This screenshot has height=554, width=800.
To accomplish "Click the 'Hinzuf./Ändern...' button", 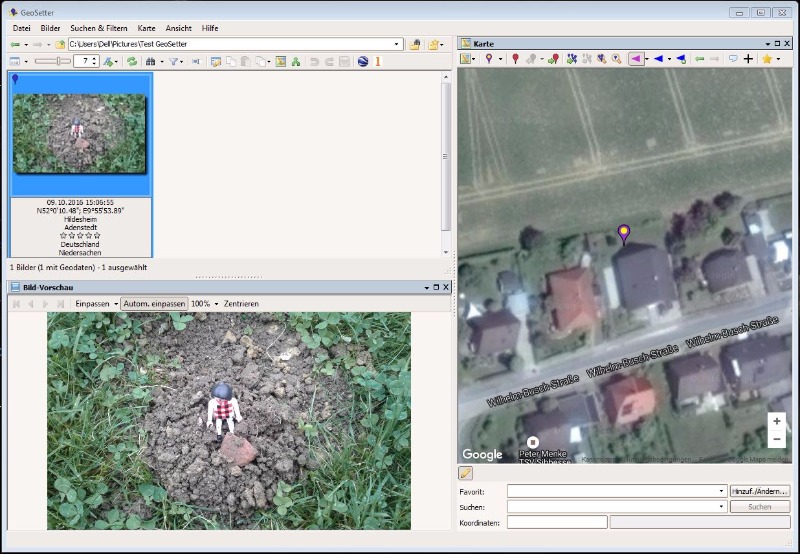I will point(761,492).
